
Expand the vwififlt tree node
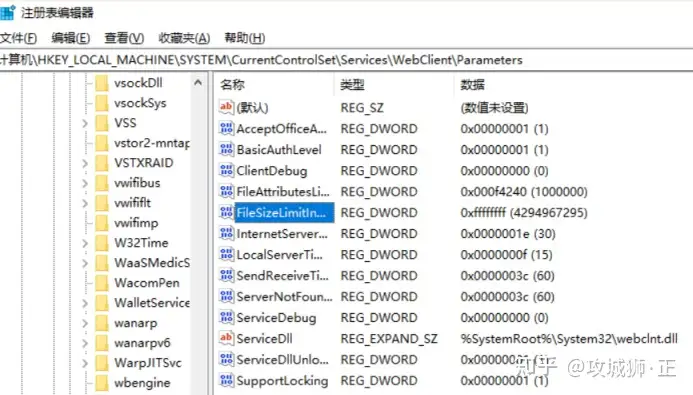coord(85,203)
